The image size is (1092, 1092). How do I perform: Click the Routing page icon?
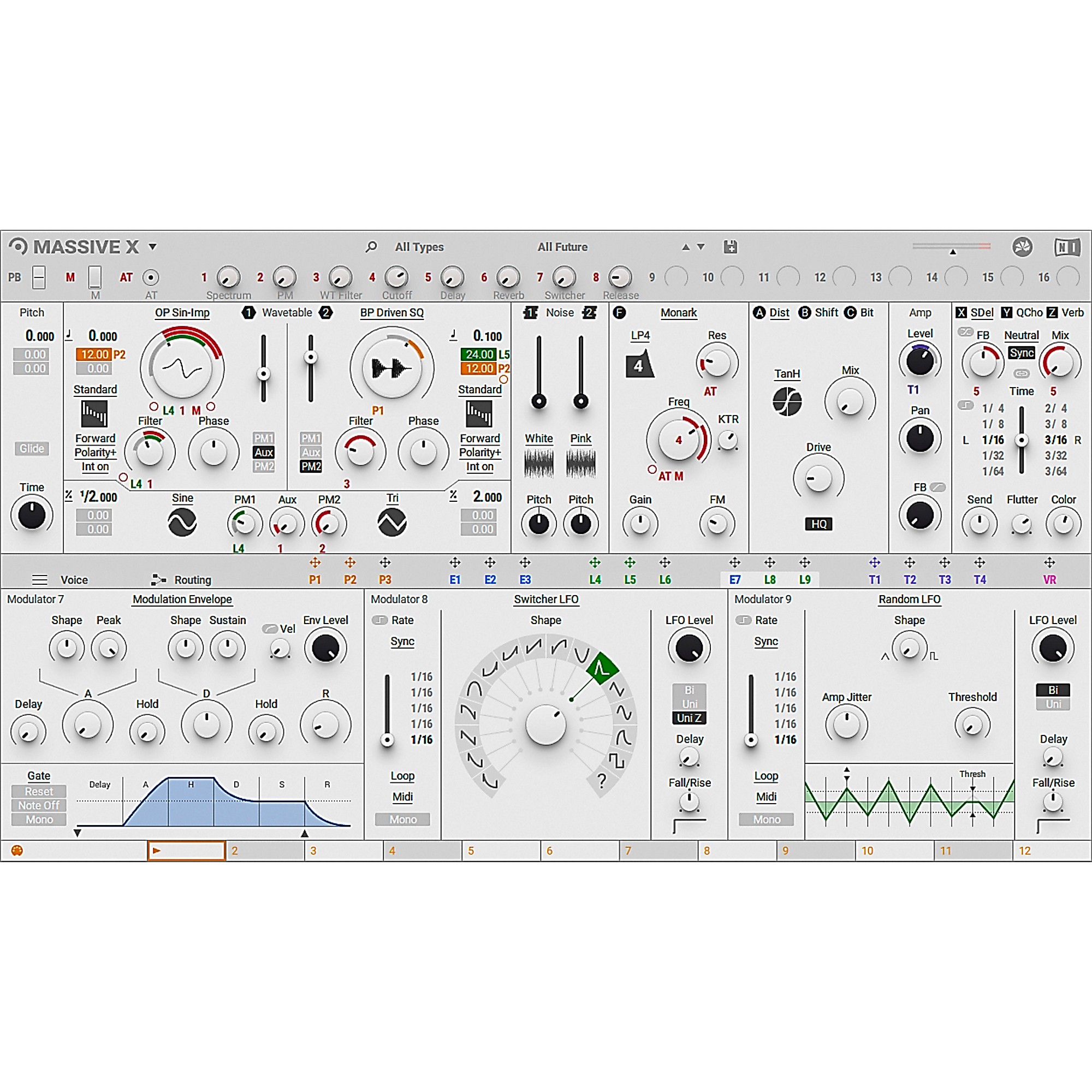click(159, 579)
